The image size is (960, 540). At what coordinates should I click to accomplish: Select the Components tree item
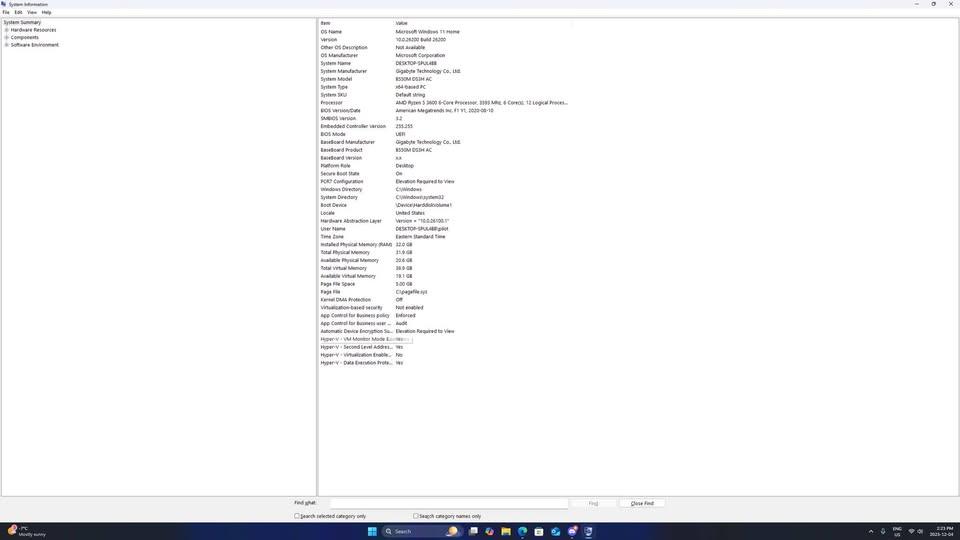(24, 37)
